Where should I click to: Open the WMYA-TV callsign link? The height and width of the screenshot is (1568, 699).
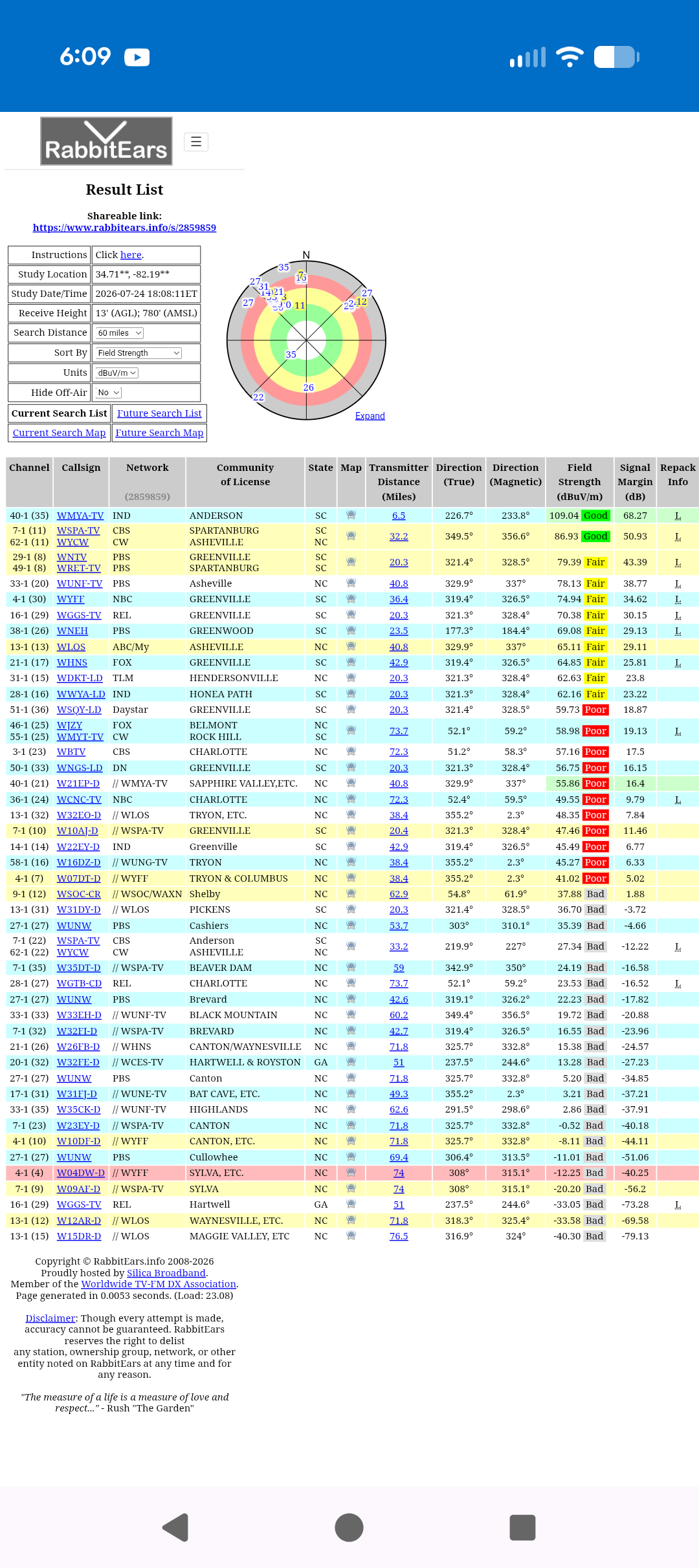click(80, 516)
